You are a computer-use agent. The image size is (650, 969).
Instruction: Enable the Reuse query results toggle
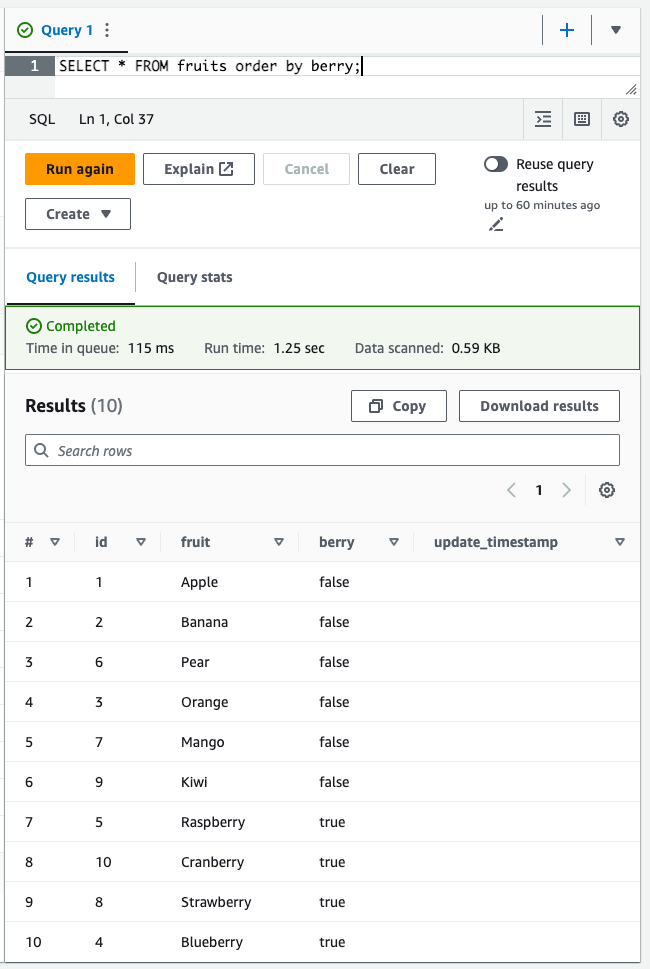point(496,164)
